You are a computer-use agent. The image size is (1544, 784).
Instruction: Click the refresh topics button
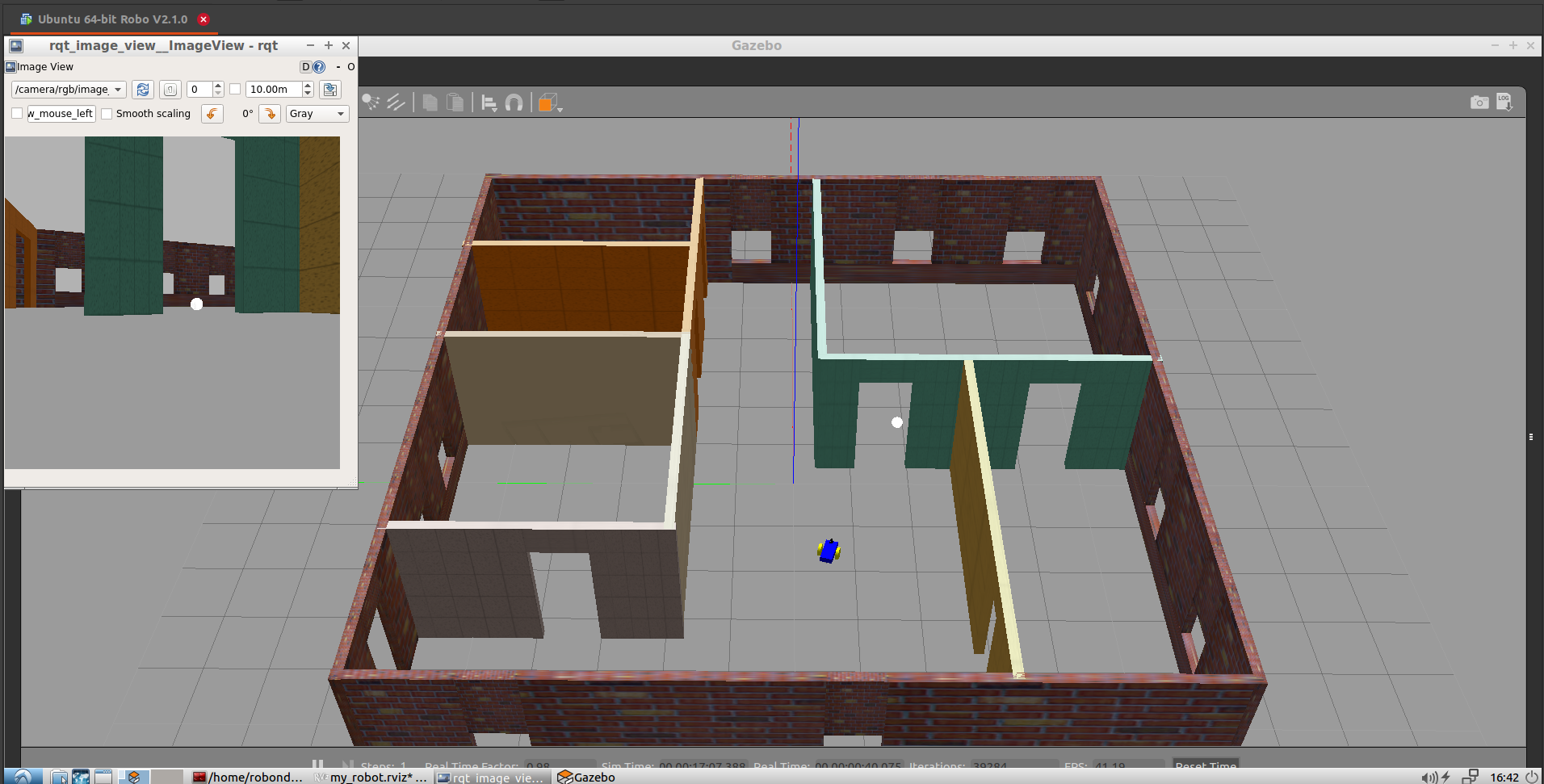click(143, 90)
